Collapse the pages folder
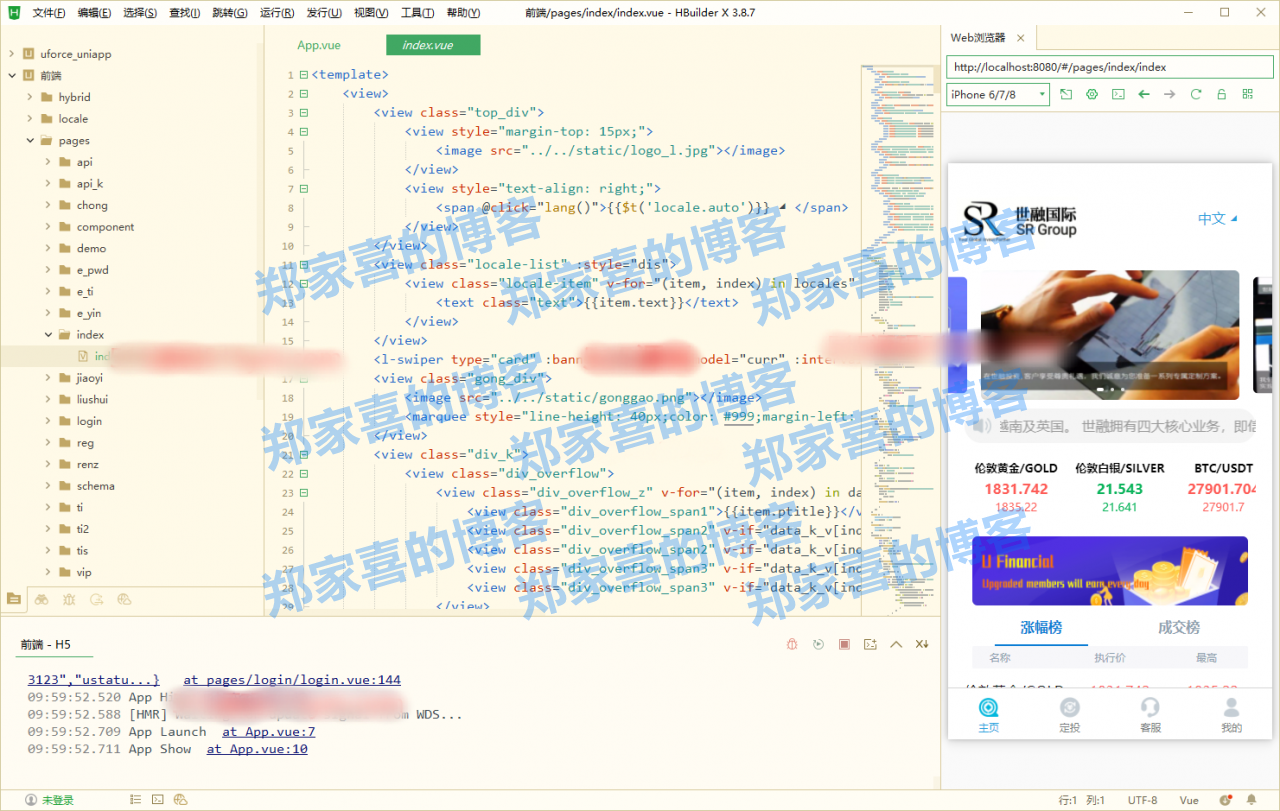 (x=30, y=141)
